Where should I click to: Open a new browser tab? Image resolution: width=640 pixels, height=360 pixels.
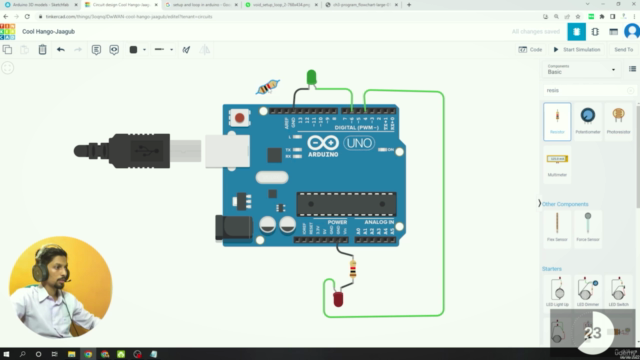[x=409, y=5]
